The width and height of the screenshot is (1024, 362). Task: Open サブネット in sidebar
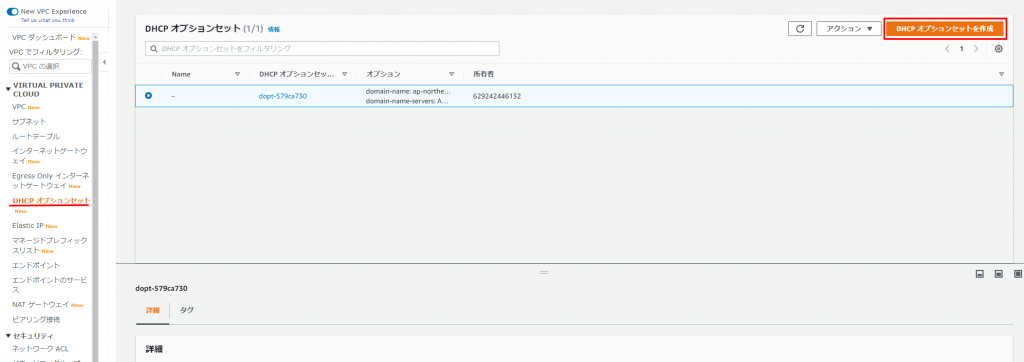pos(29,122)
